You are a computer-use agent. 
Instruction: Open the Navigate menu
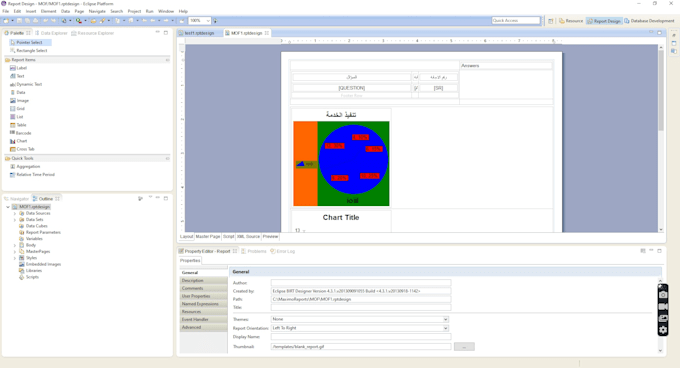tap(97, 11)
